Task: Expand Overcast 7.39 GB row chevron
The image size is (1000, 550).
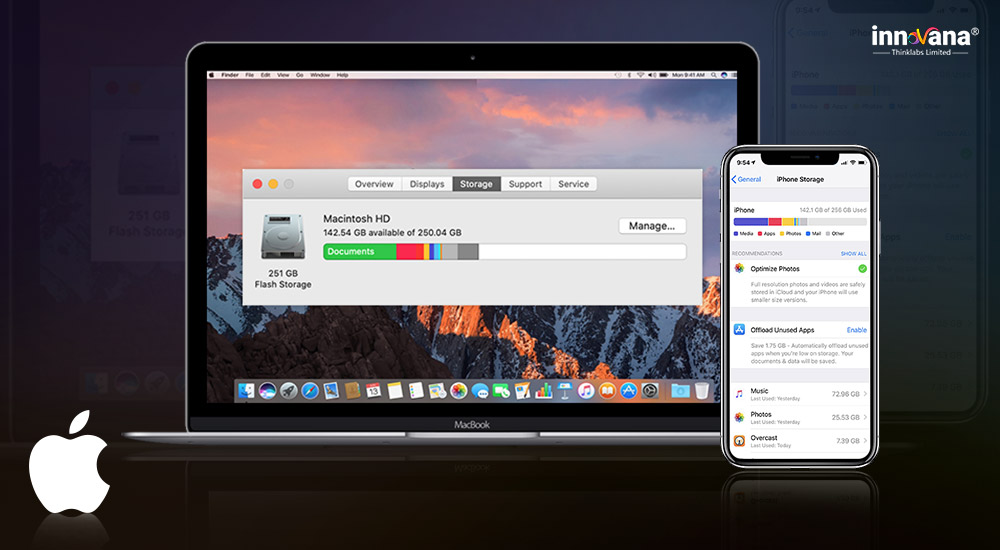Action: point(865,441)
